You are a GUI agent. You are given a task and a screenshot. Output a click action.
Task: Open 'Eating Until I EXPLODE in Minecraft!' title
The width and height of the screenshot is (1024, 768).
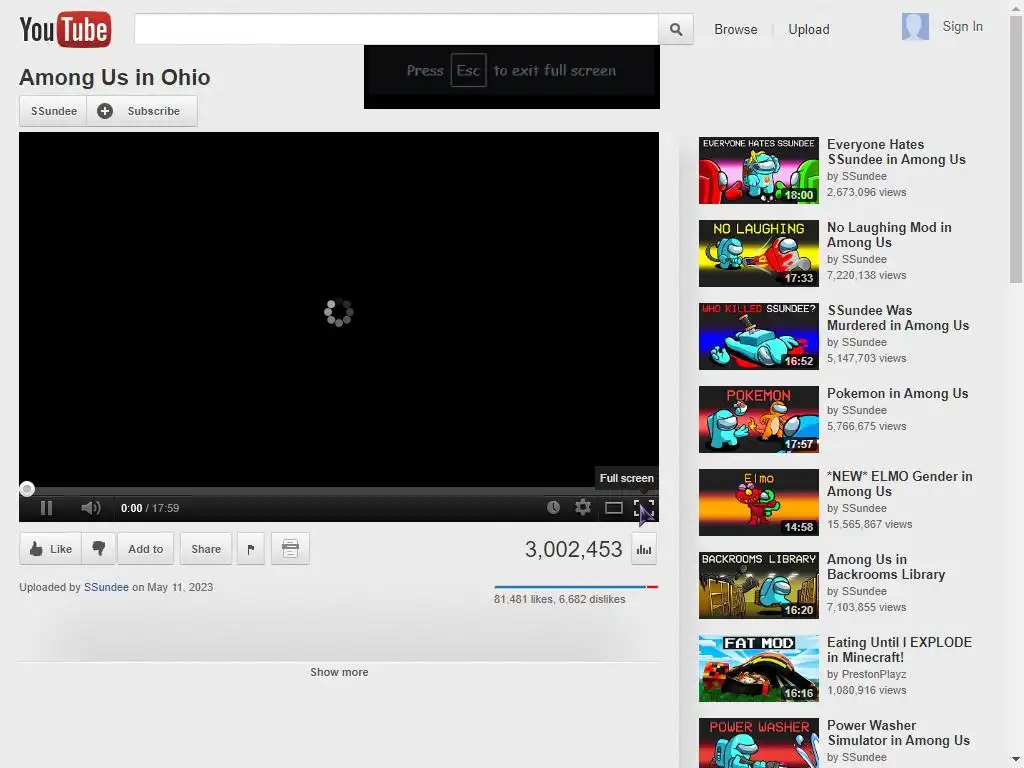899,650
